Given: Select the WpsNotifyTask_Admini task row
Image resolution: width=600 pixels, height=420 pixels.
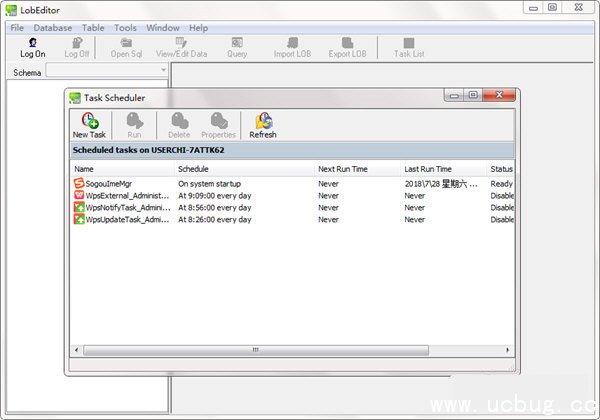Looking at the screenshot, I should (x=120, y=208).
